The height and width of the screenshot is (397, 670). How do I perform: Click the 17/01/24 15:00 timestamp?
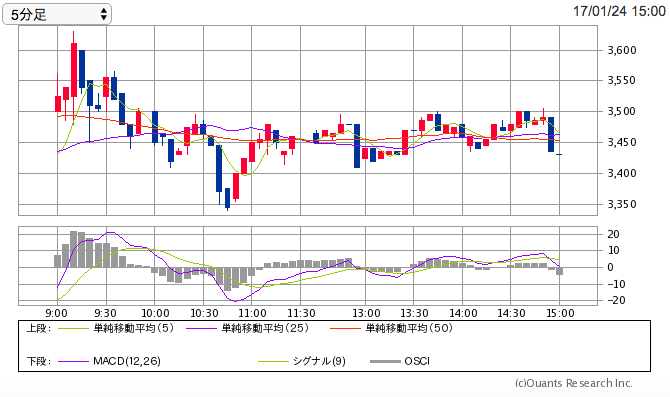coord(619,11)
